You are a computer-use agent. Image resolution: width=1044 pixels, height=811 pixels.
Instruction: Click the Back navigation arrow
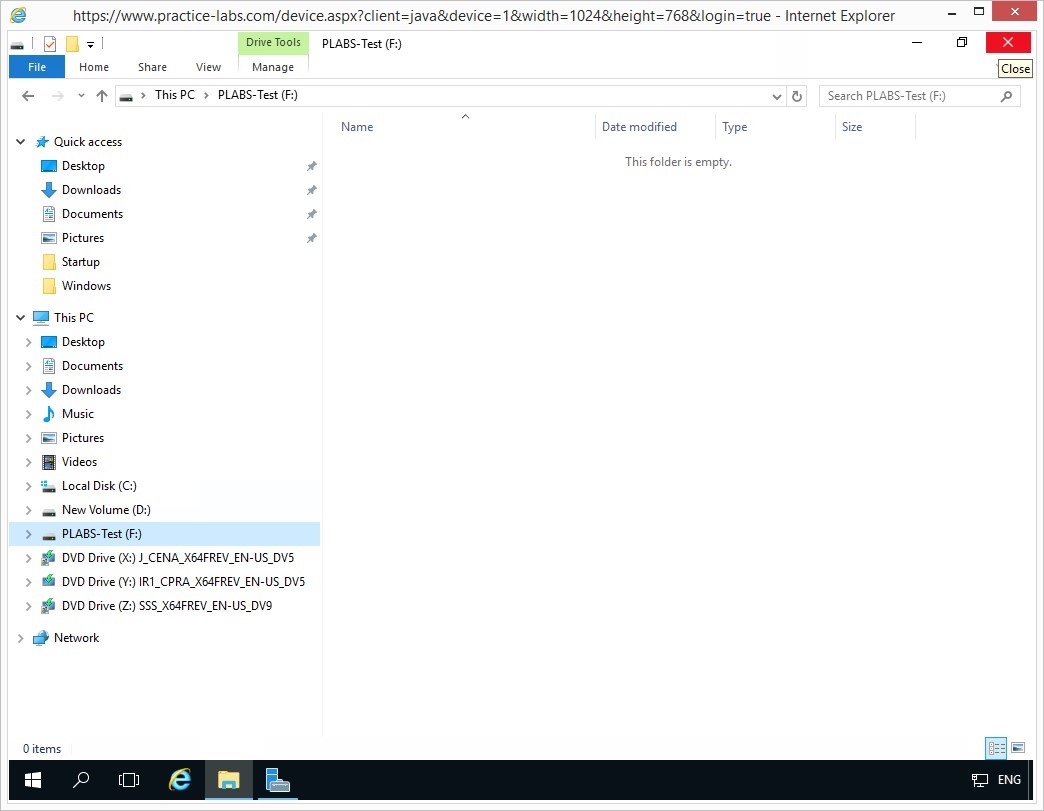pyautogui.click(x=28, y=96)
